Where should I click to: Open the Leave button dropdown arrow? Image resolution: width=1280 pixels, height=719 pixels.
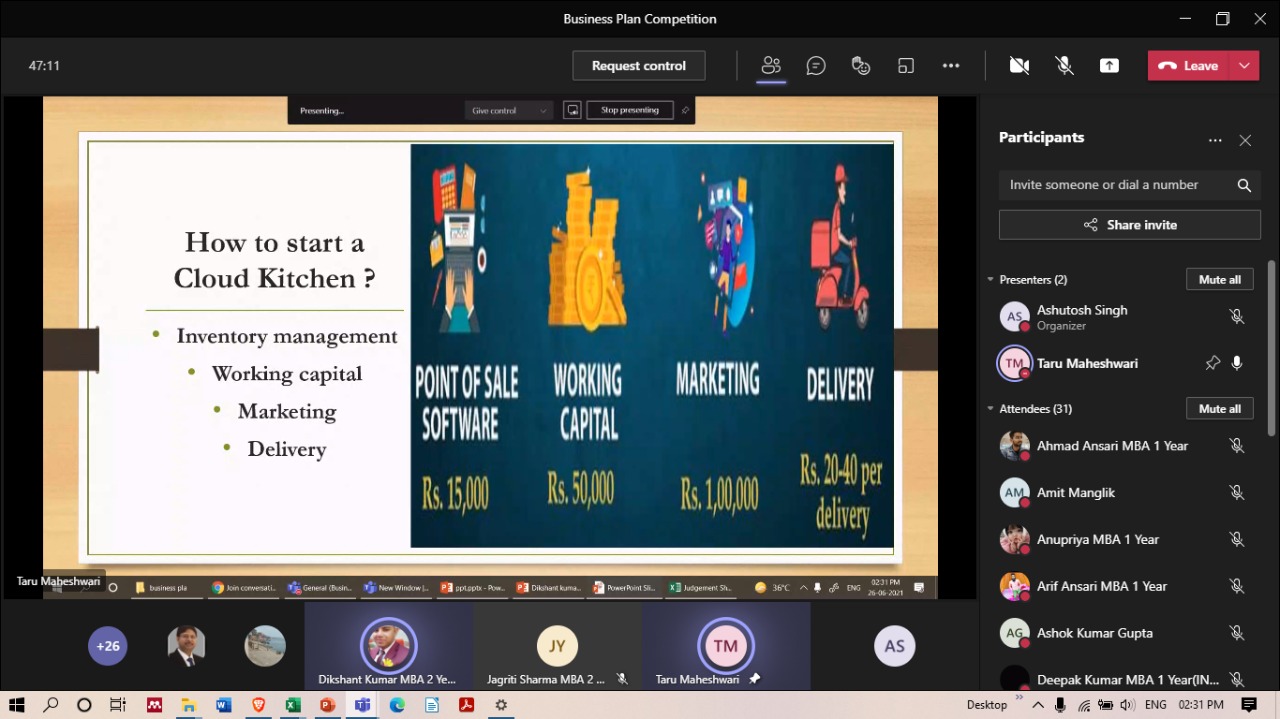(1244, 66)
